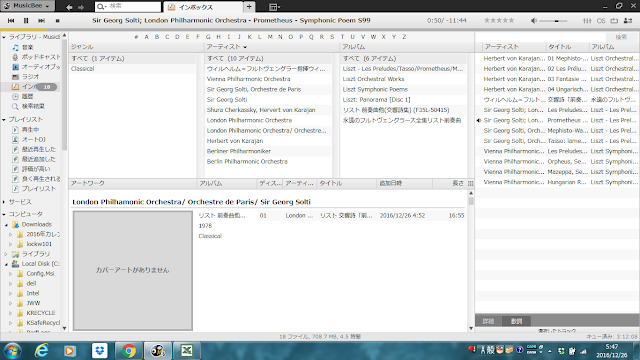Collapse the Downloads folder tree
Screen dimensions: 640x360
pos(6,225)
